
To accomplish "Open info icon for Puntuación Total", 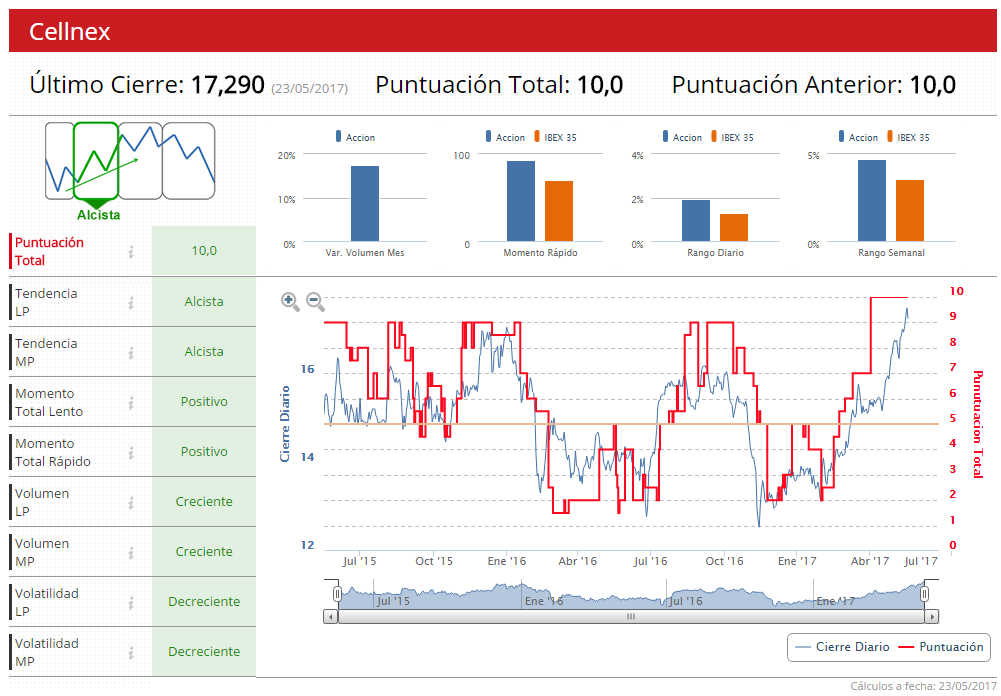I will pos(131,252).
